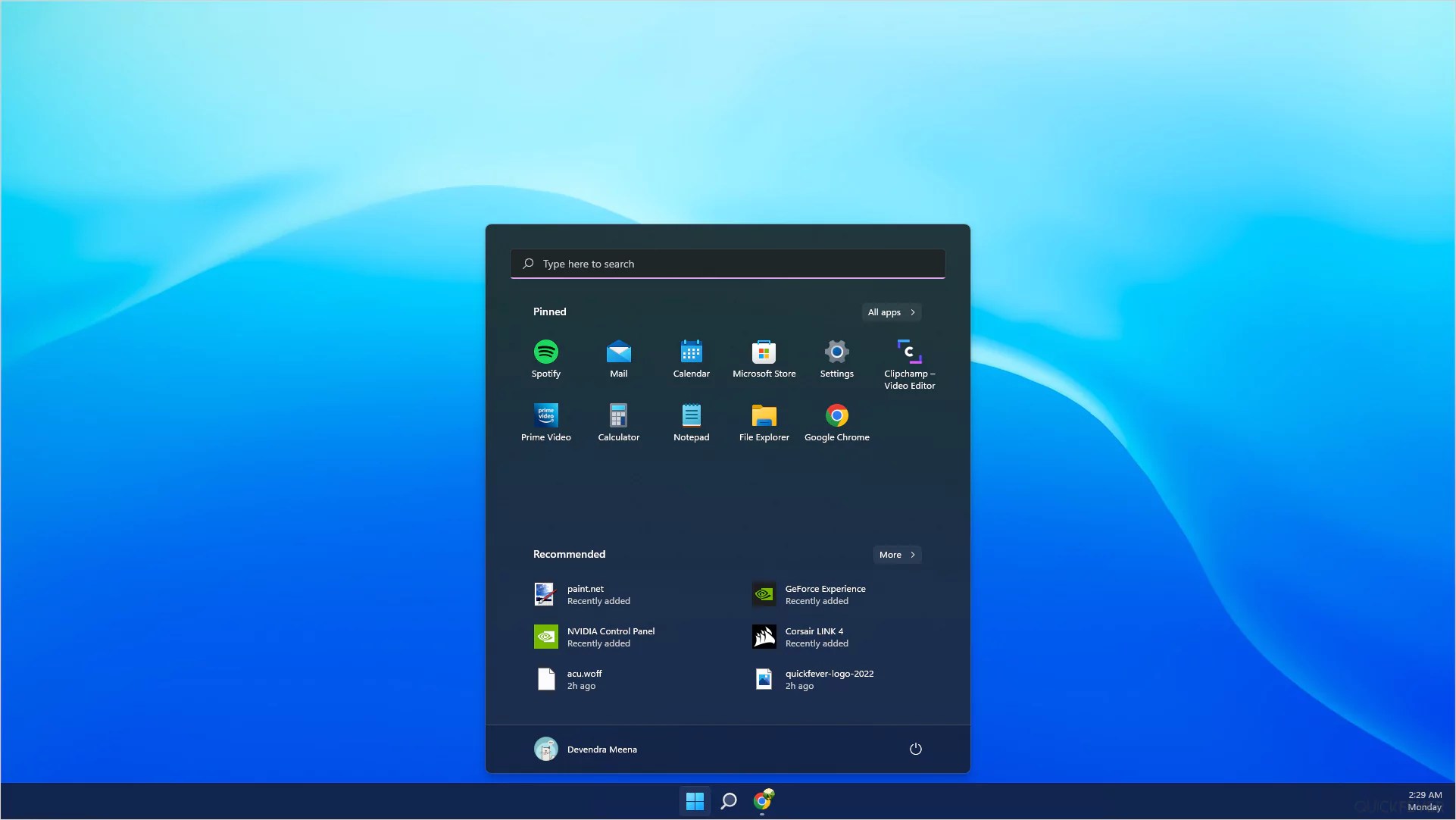1456x820 pixels.
Task: Expand the All apps list
Action: pos(891,312)
